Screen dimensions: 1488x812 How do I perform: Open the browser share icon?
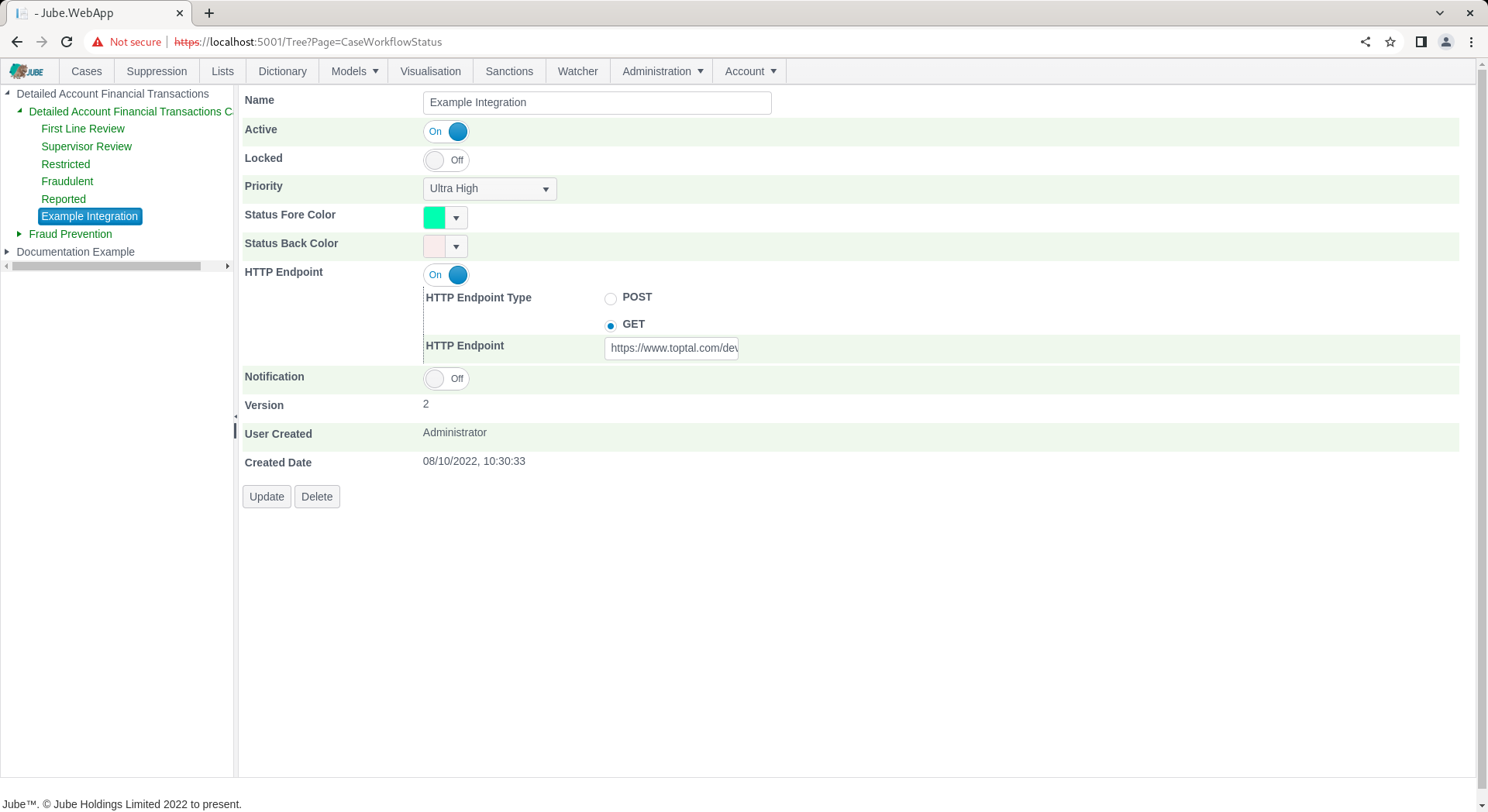(1366, 42)
